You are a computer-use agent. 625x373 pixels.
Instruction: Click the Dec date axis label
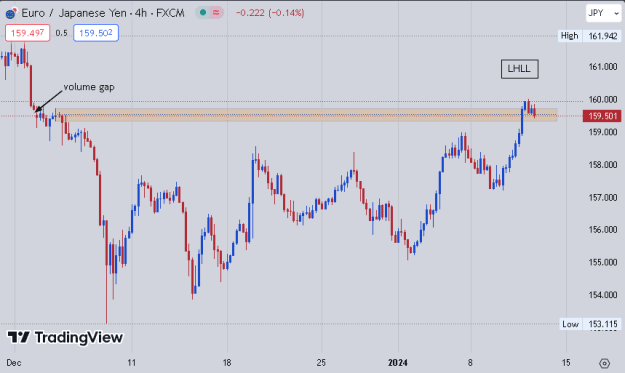14,363
